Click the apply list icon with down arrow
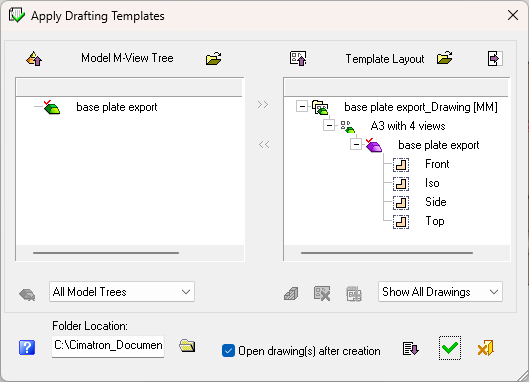Image resolution: width=529 pixels, height=382 pixels. tap(411, 349)
